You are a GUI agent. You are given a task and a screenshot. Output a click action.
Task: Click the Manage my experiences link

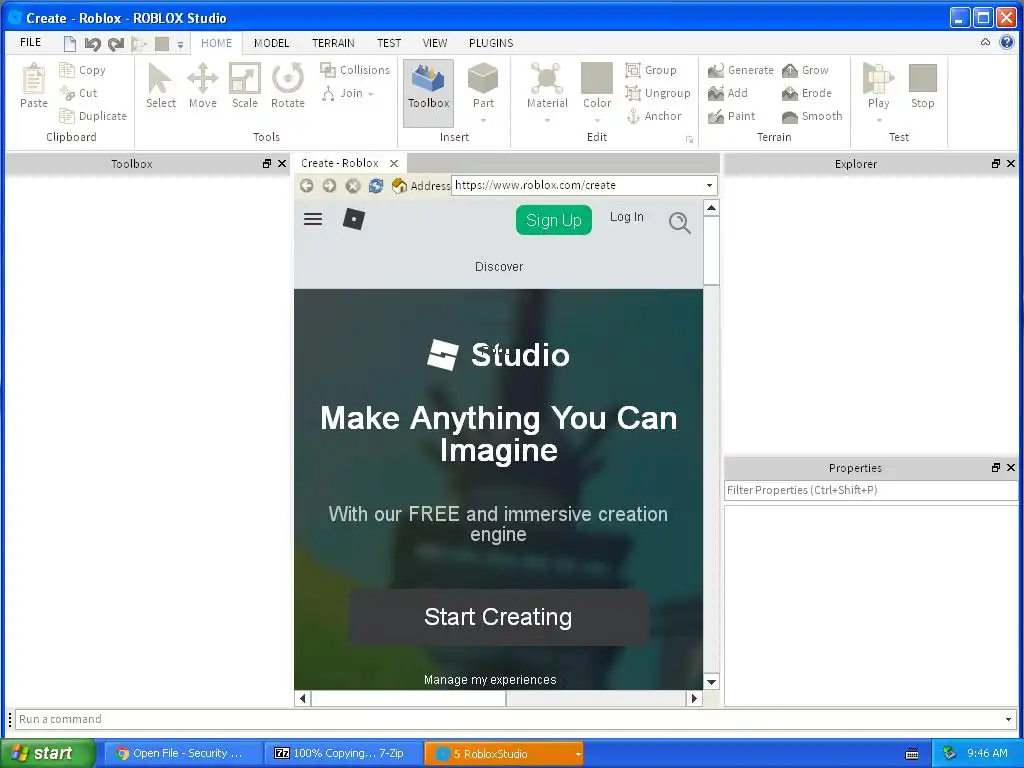490,680
